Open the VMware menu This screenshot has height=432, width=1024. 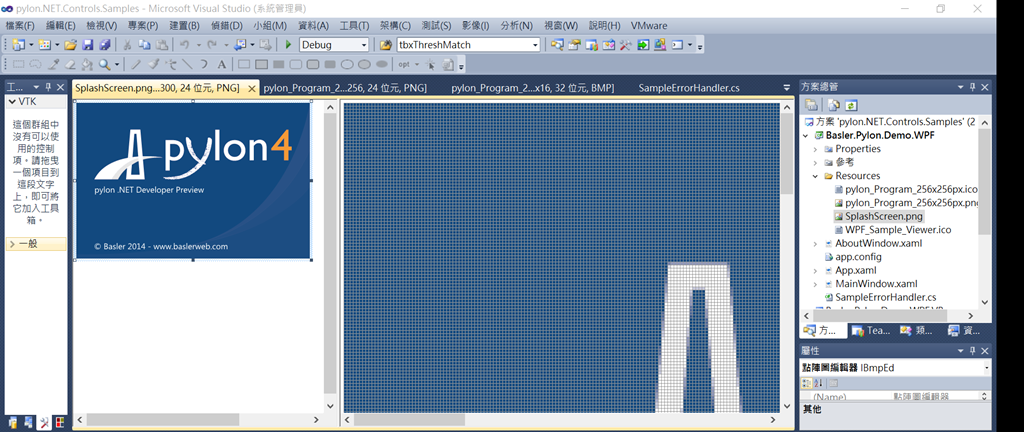(649, 25)
